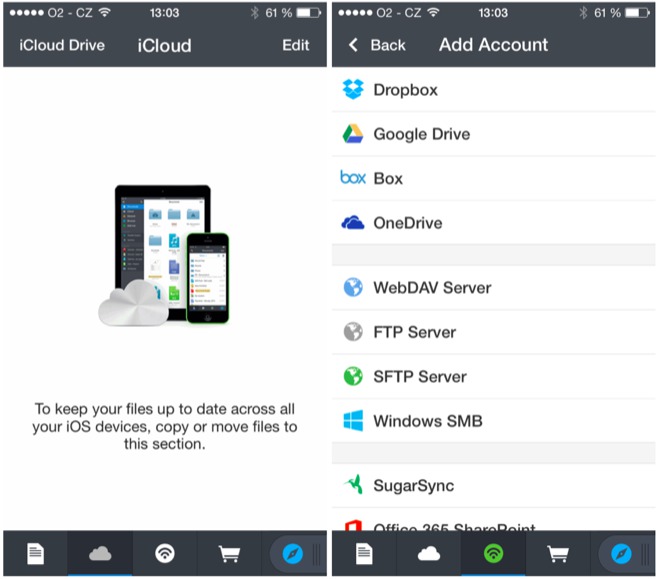Open Documents tab in left screen bottom bar

(x=35, y=553)
